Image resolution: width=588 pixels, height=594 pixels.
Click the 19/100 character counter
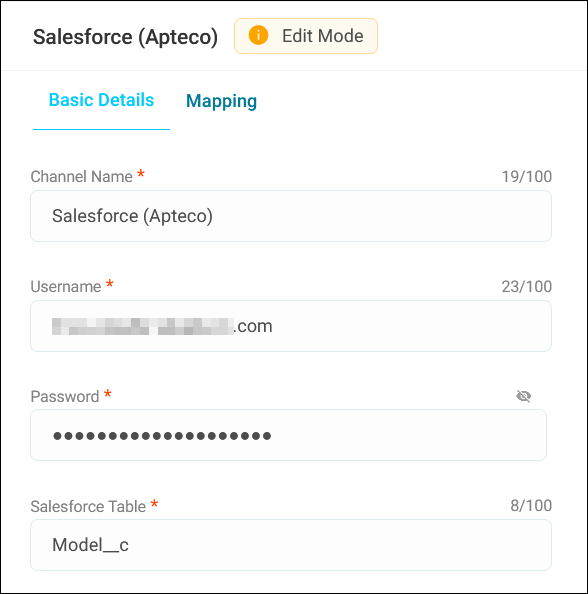coord(527,177)
